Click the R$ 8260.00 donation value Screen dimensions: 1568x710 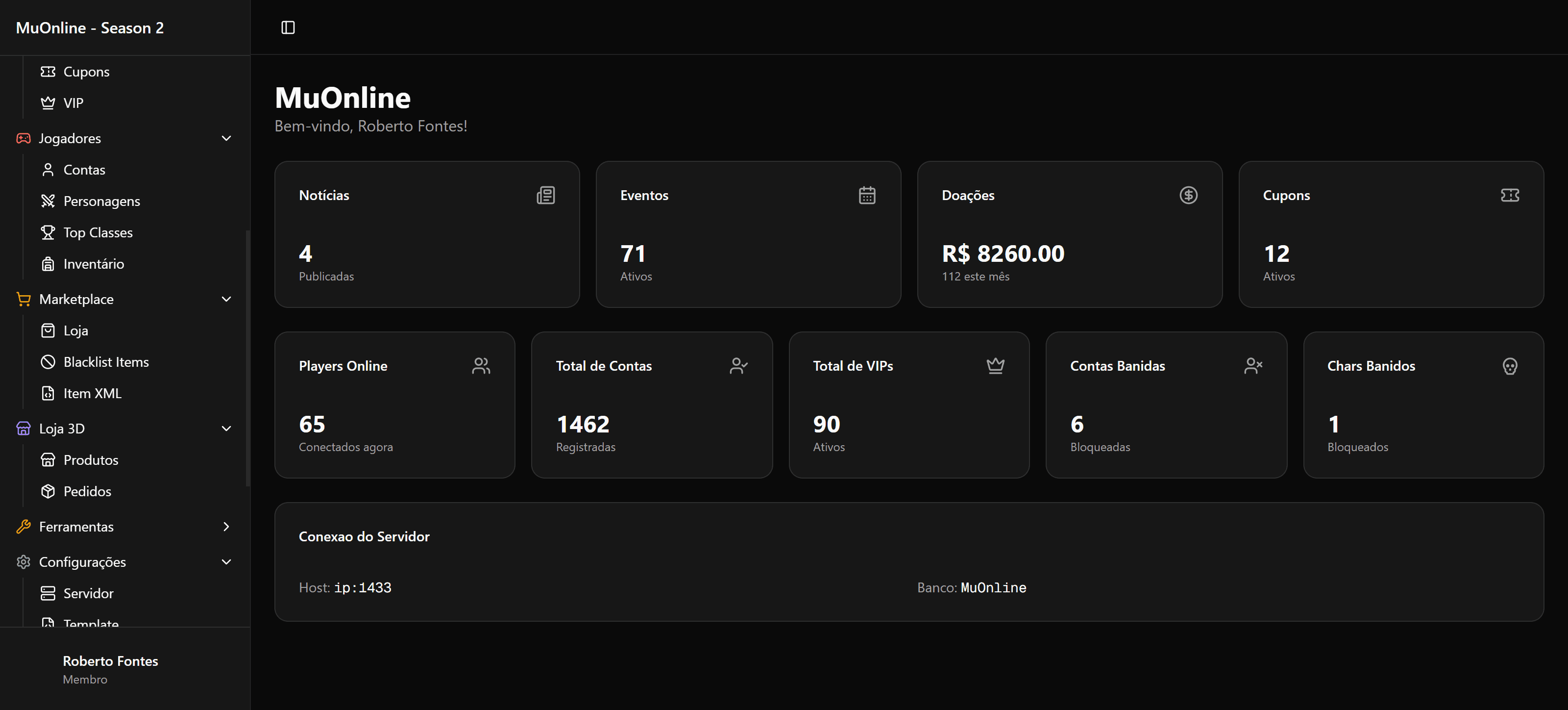pyautogui.click(x=1003, y=254)
